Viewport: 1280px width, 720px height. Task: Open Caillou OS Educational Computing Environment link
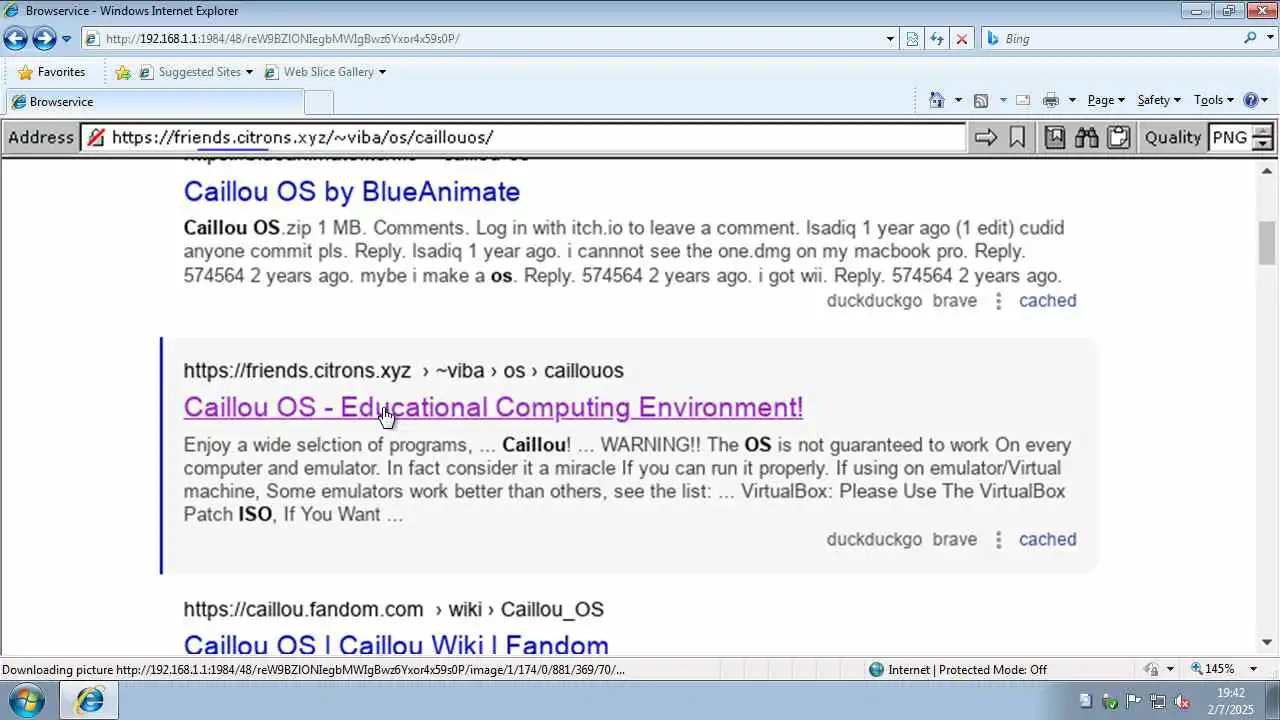coord(493,408)
